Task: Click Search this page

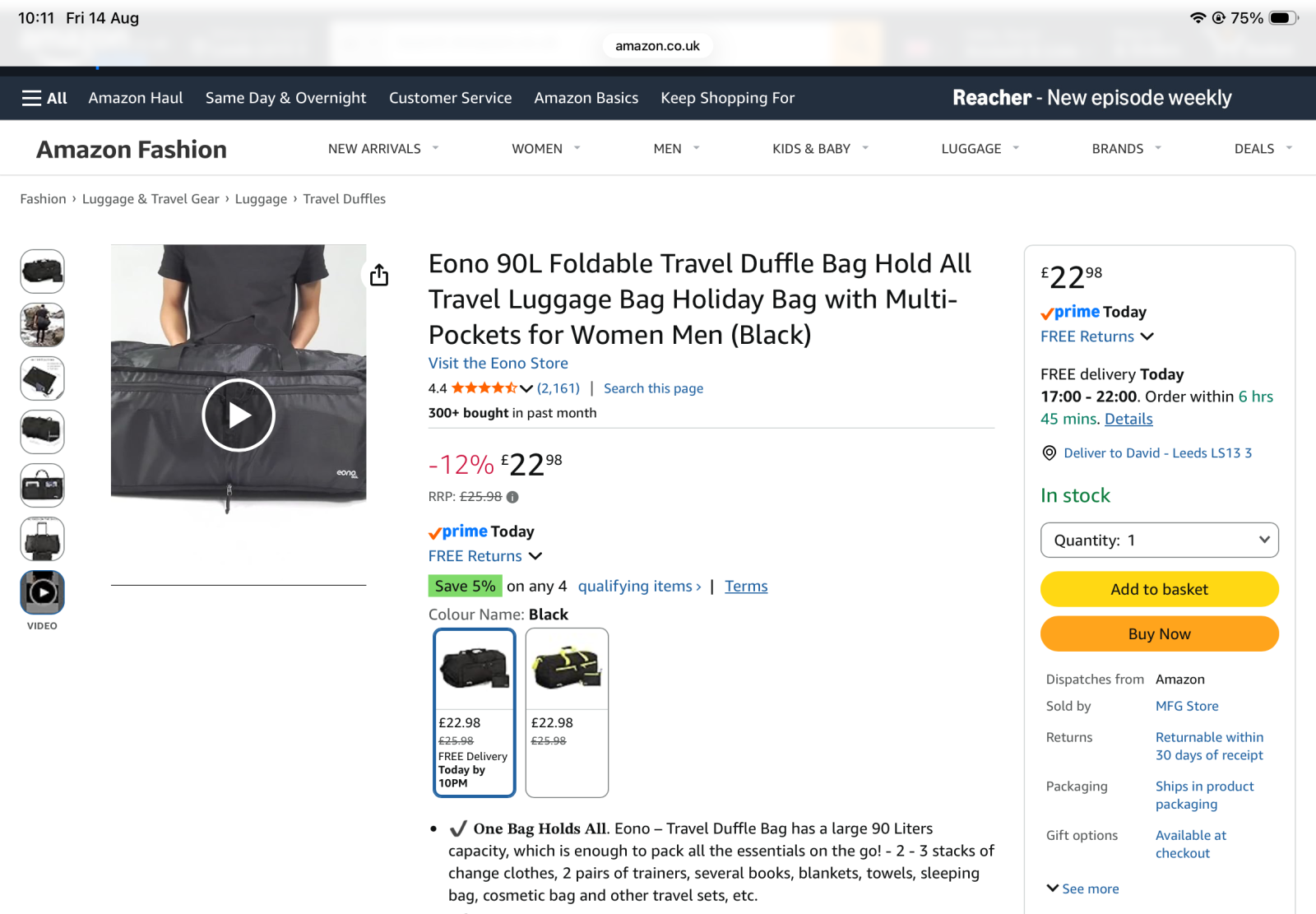Action: pyautogui.click(x=653, y=388)
